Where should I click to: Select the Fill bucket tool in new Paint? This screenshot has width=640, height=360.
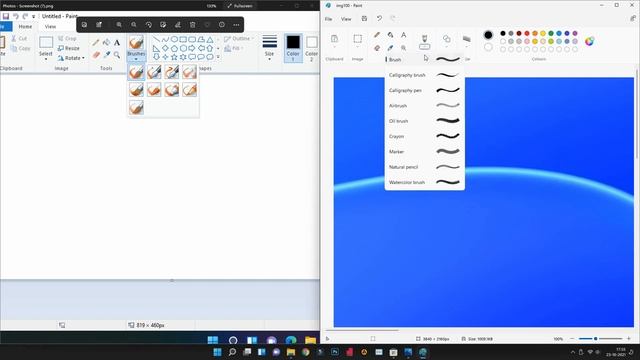(x=390, y=35)
